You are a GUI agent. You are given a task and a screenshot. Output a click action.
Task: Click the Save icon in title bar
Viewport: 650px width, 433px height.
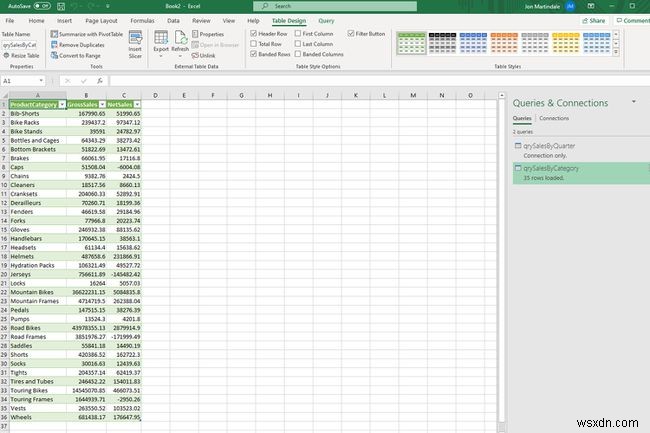(x=61, y=6)
